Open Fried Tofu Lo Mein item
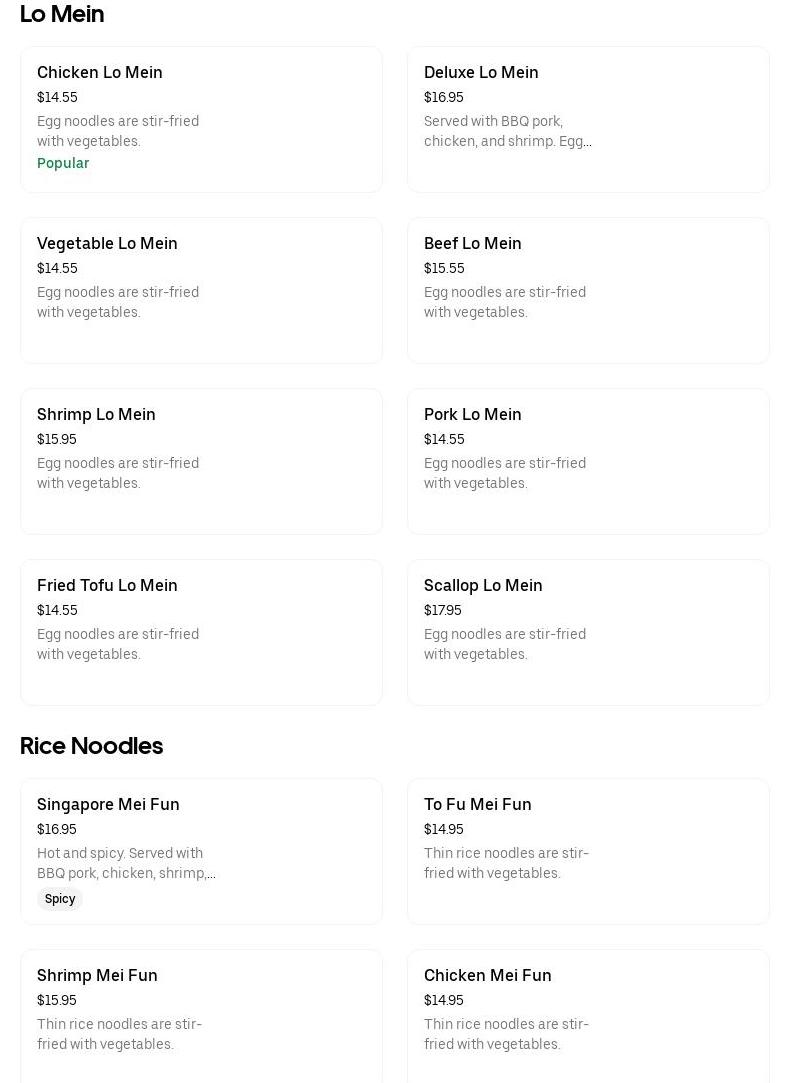This screenshot has height=1083, width=804. (x=107, y=586)
